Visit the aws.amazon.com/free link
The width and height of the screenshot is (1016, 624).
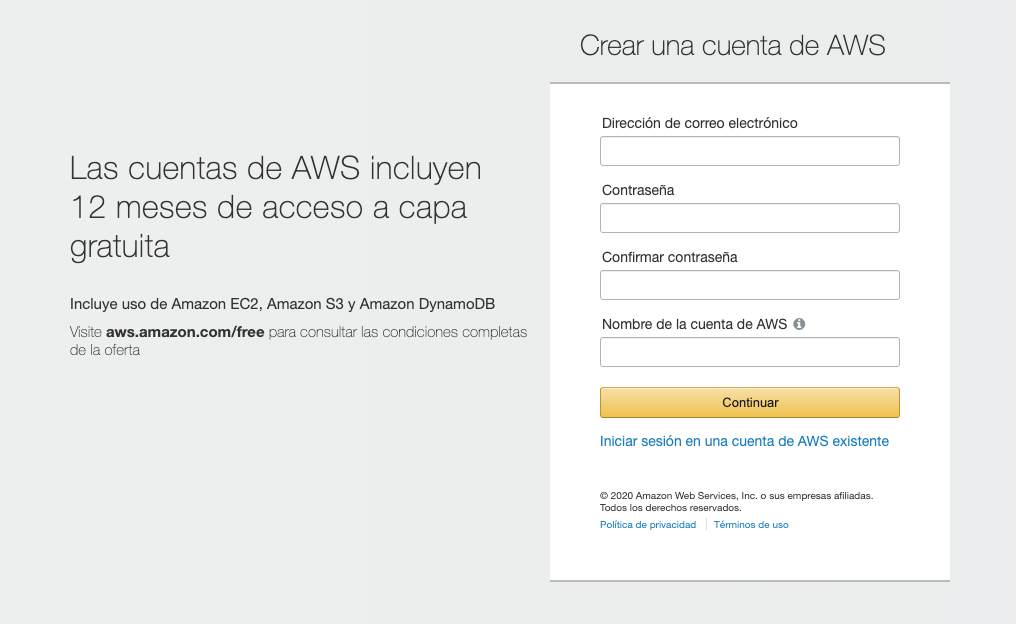[x=185, y=332]
